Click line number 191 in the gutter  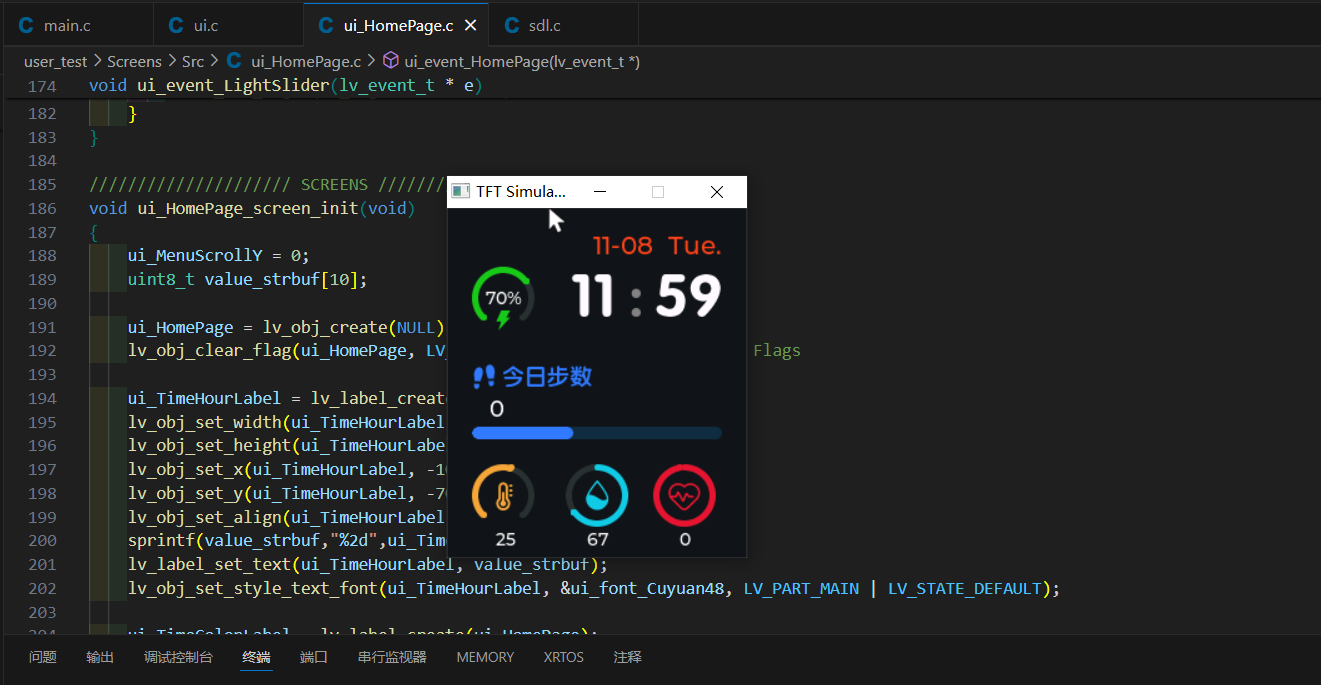(x=43, y=327)
